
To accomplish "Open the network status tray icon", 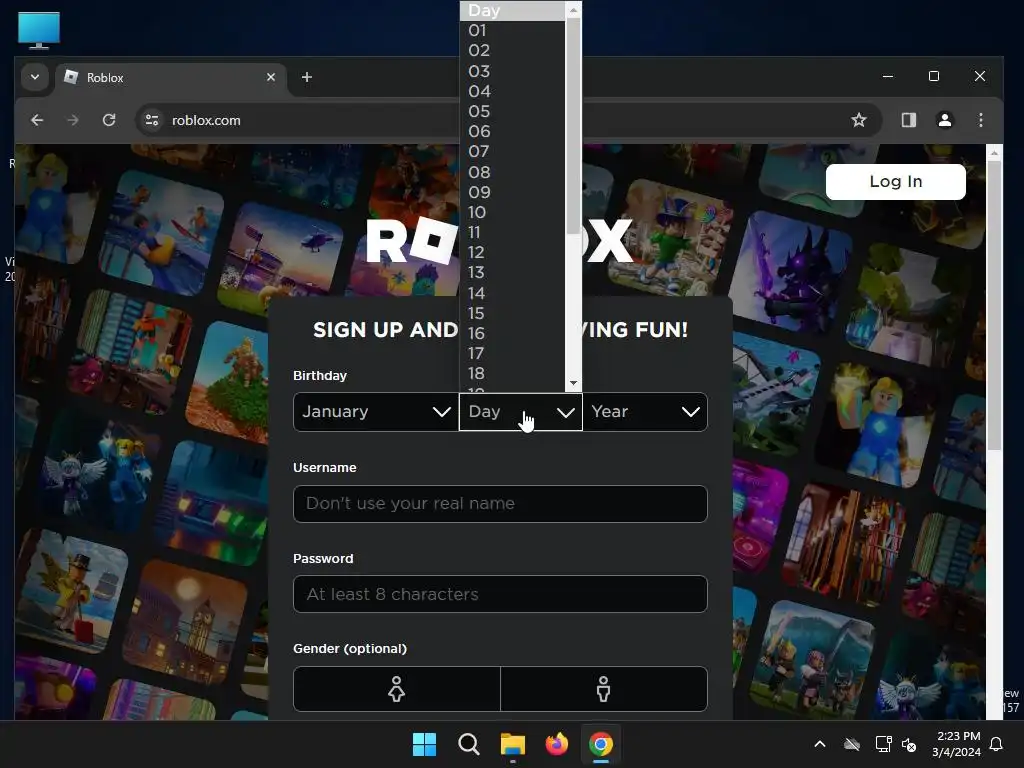I will tap(883, 744).
